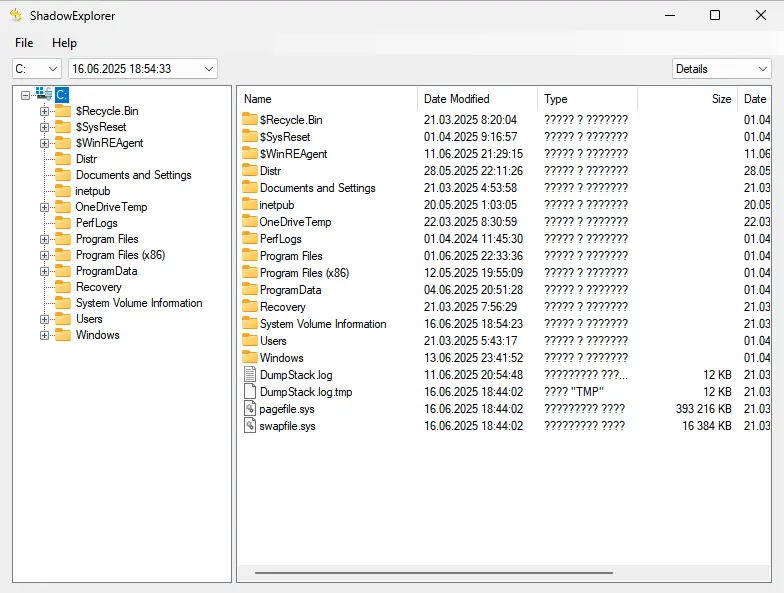The height and width of the screenshot is (593, 784).
Task: Collapse the C: root tree node
Action: pos(26,95)
